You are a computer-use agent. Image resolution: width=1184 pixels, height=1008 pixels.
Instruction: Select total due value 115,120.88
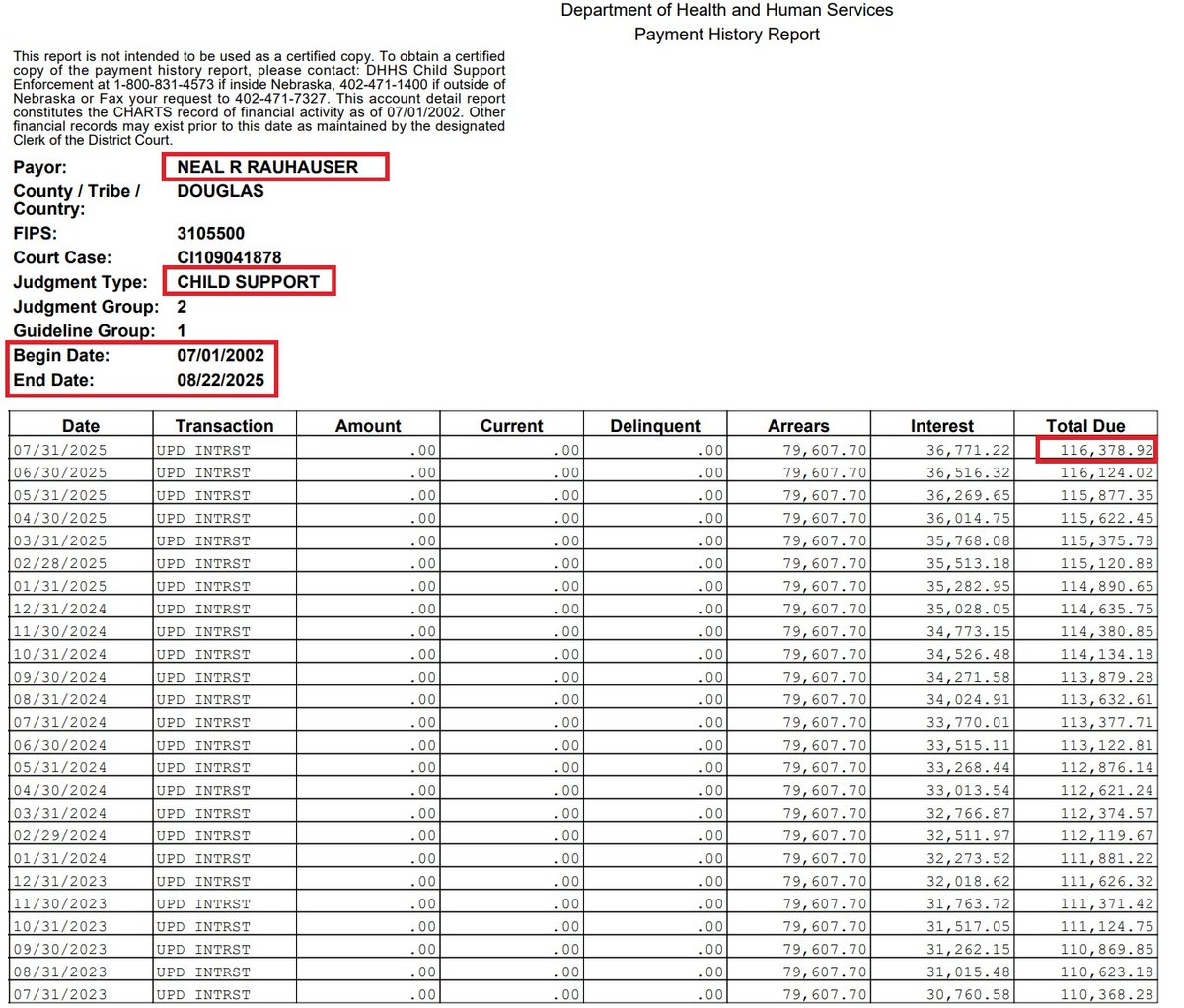1107,563
